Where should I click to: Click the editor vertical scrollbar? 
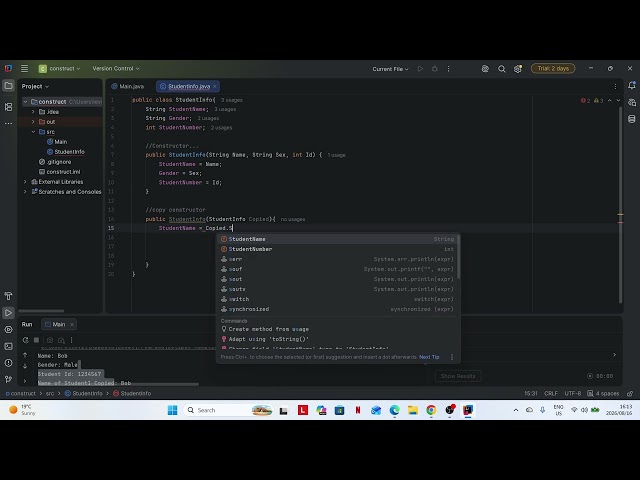[x=620, y=204]
